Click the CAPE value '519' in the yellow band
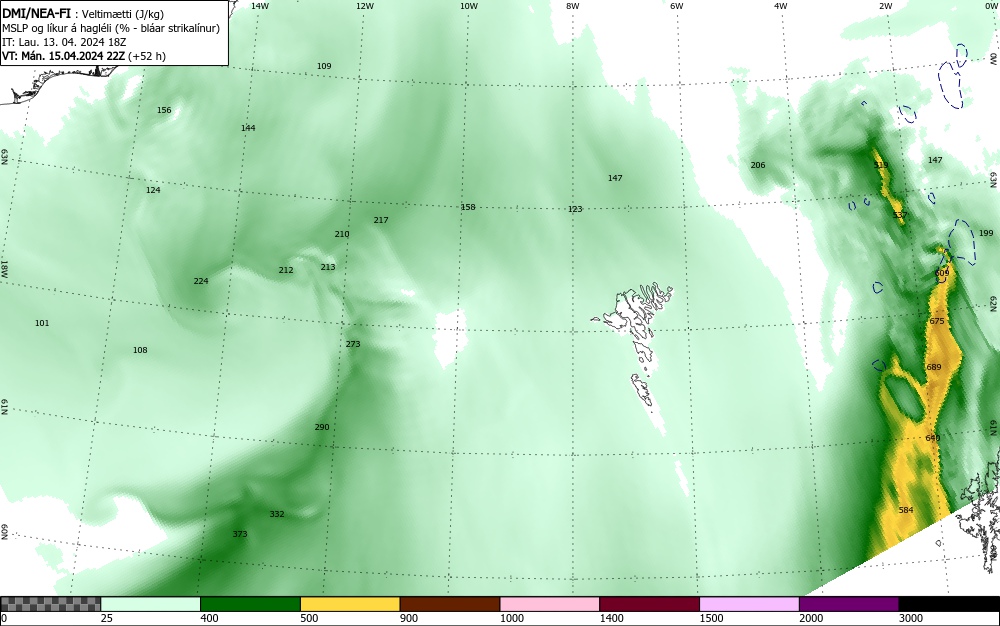 [x=881, y=165]
